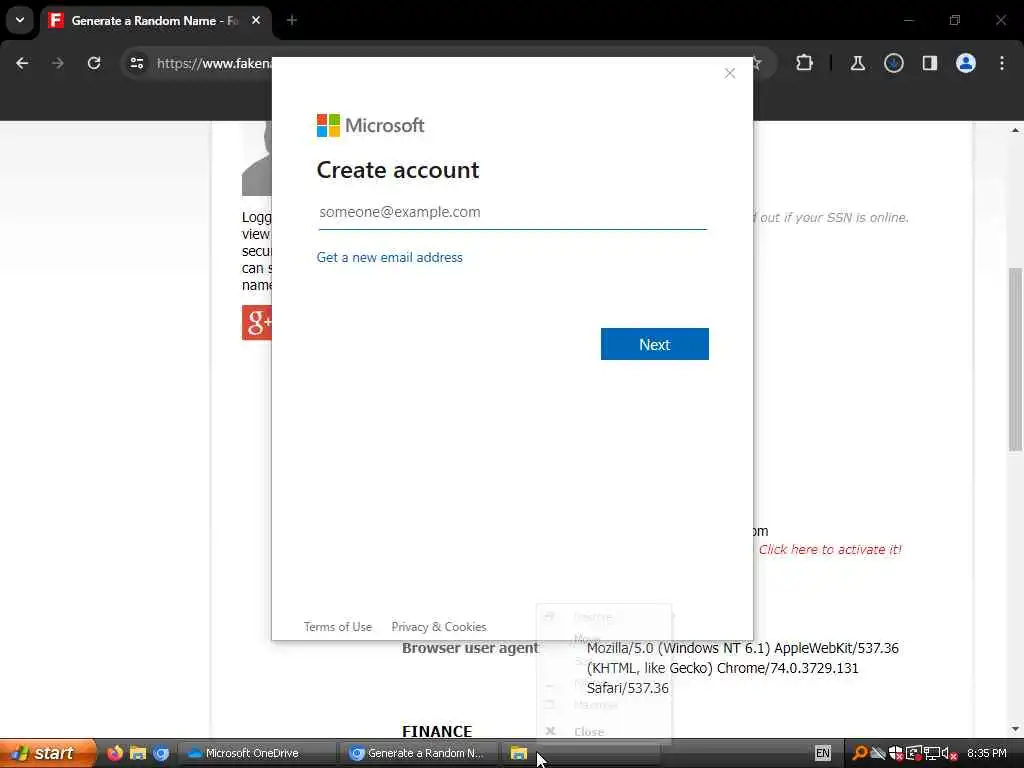Close the Microsoft Create account dialog

coord(729,73)
